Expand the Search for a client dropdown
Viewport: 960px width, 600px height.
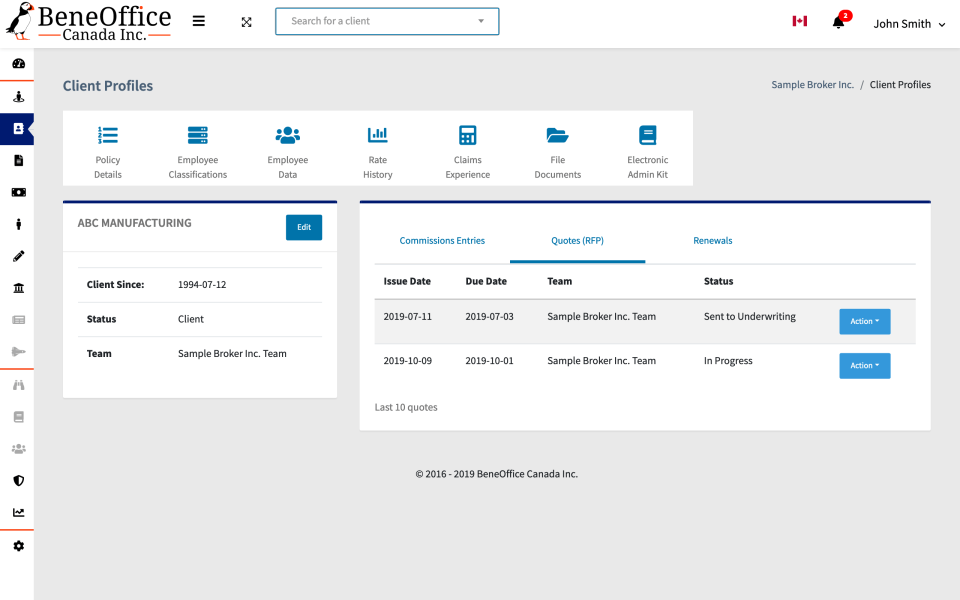(479, 20)
